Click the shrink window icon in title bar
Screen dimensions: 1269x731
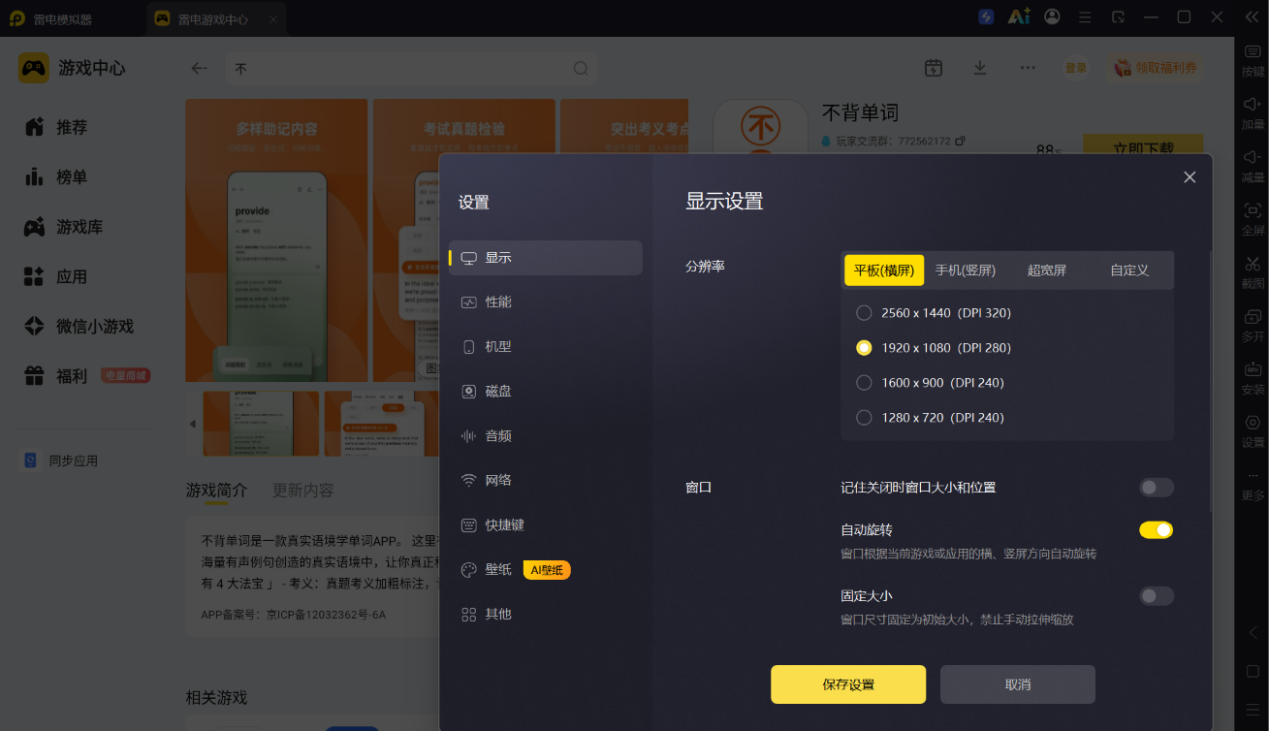click(1118, 17)
